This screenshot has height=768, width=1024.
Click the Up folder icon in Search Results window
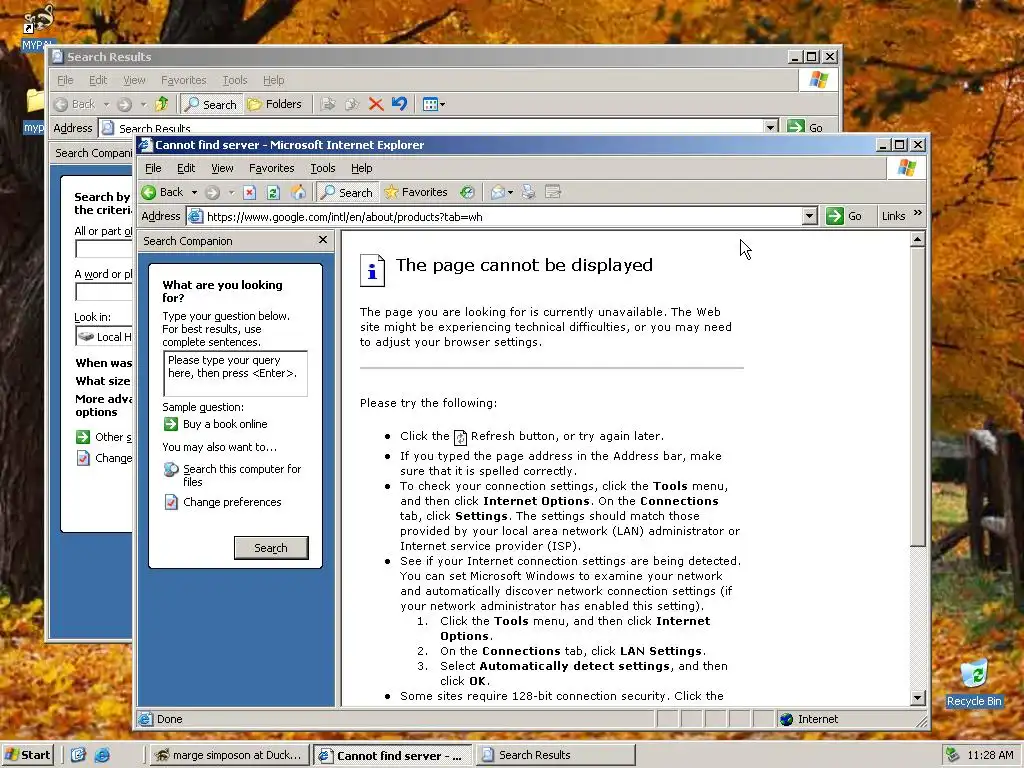161,104
